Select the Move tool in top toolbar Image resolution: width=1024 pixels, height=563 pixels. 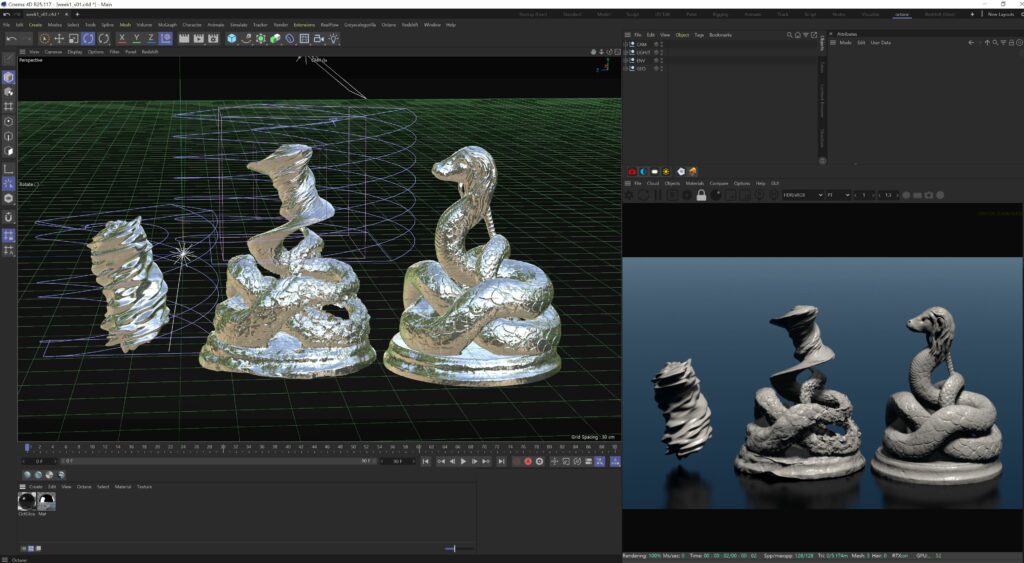(59, 39)
